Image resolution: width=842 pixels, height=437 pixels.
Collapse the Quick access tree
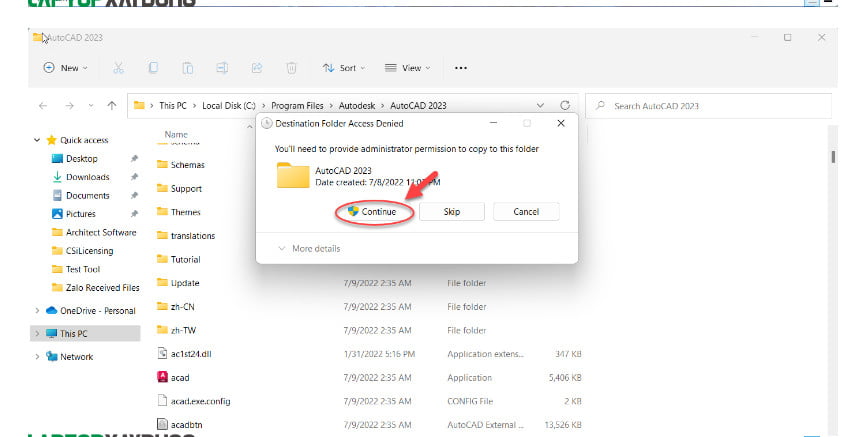pyautogui.click(x=37, y=140)
